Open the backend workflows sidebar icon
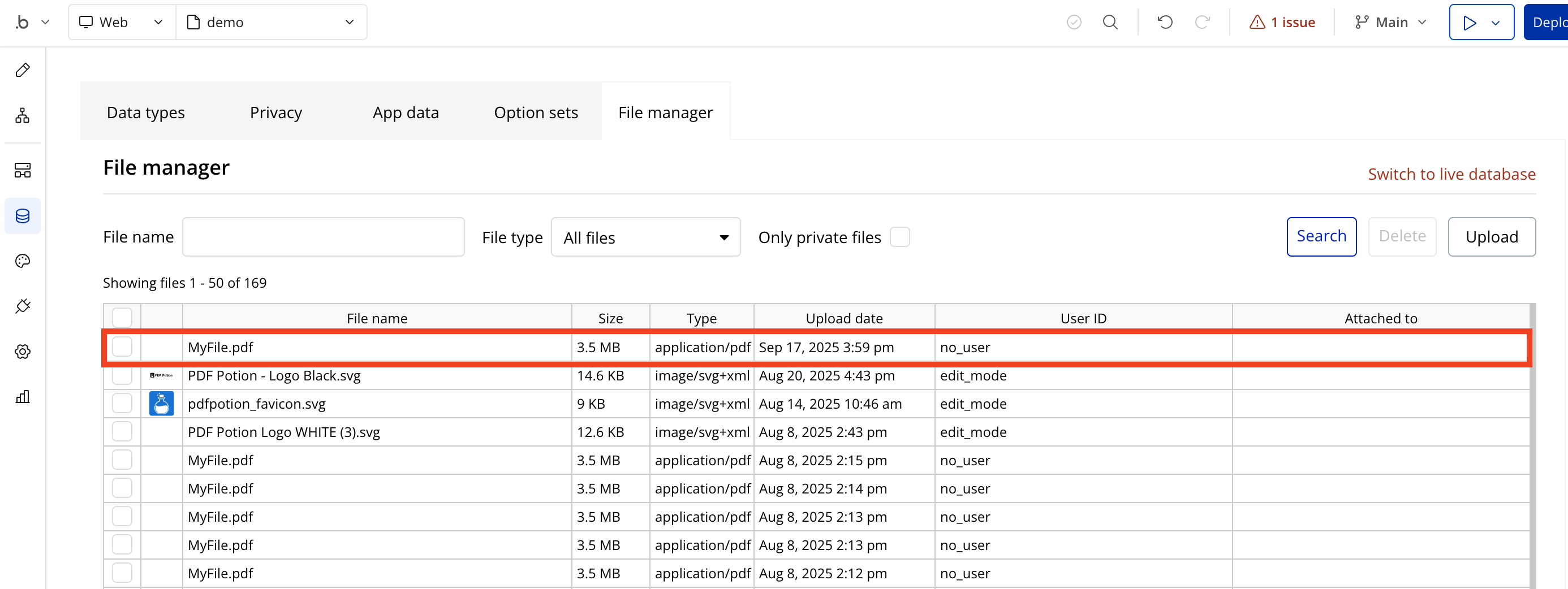This screenshot has height=589, width=1568. 23,170
